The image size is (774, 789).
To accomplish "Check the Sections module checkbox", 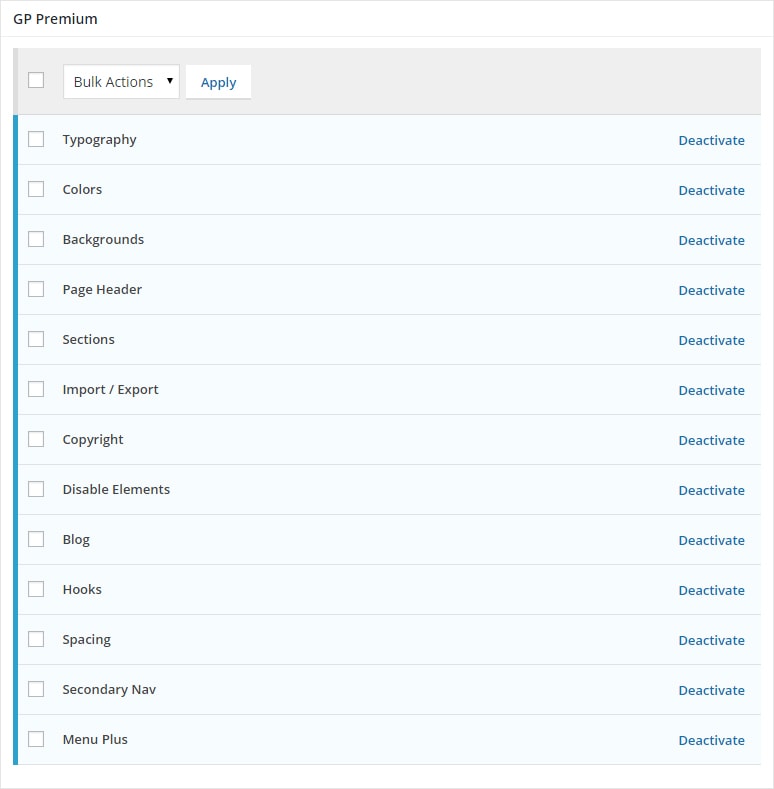I will [x=36, y=339].
